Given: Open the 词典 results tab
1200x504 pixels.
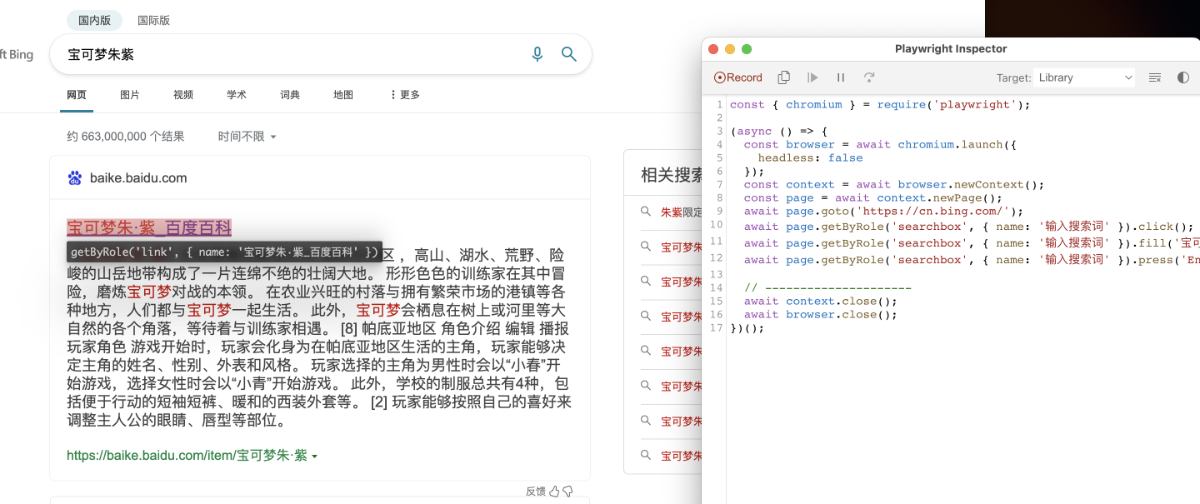Looking at the screenshot, I should (x=290, y=95).
